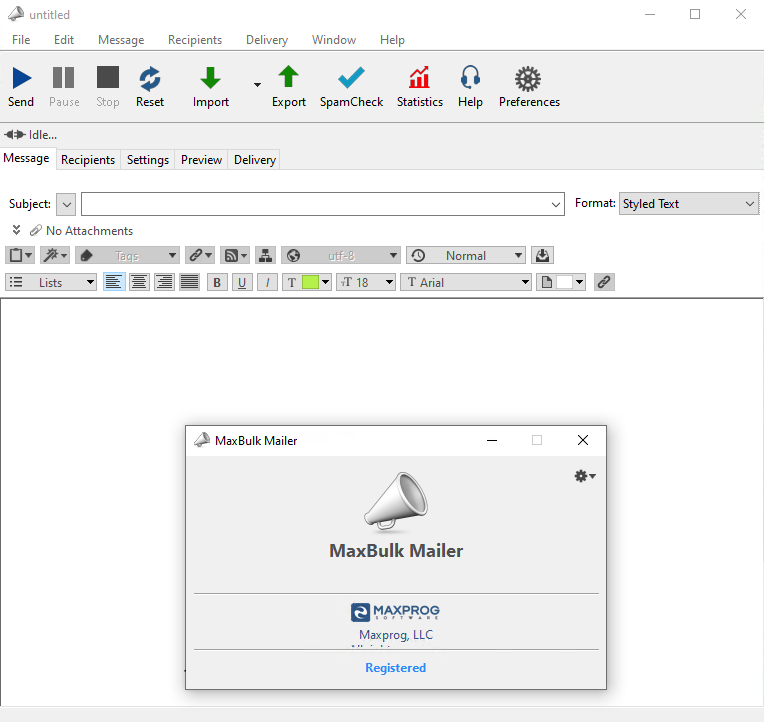Screen dimensions: 764x722
Task: Toggle bold formatting
Action: tap(217, 282)
